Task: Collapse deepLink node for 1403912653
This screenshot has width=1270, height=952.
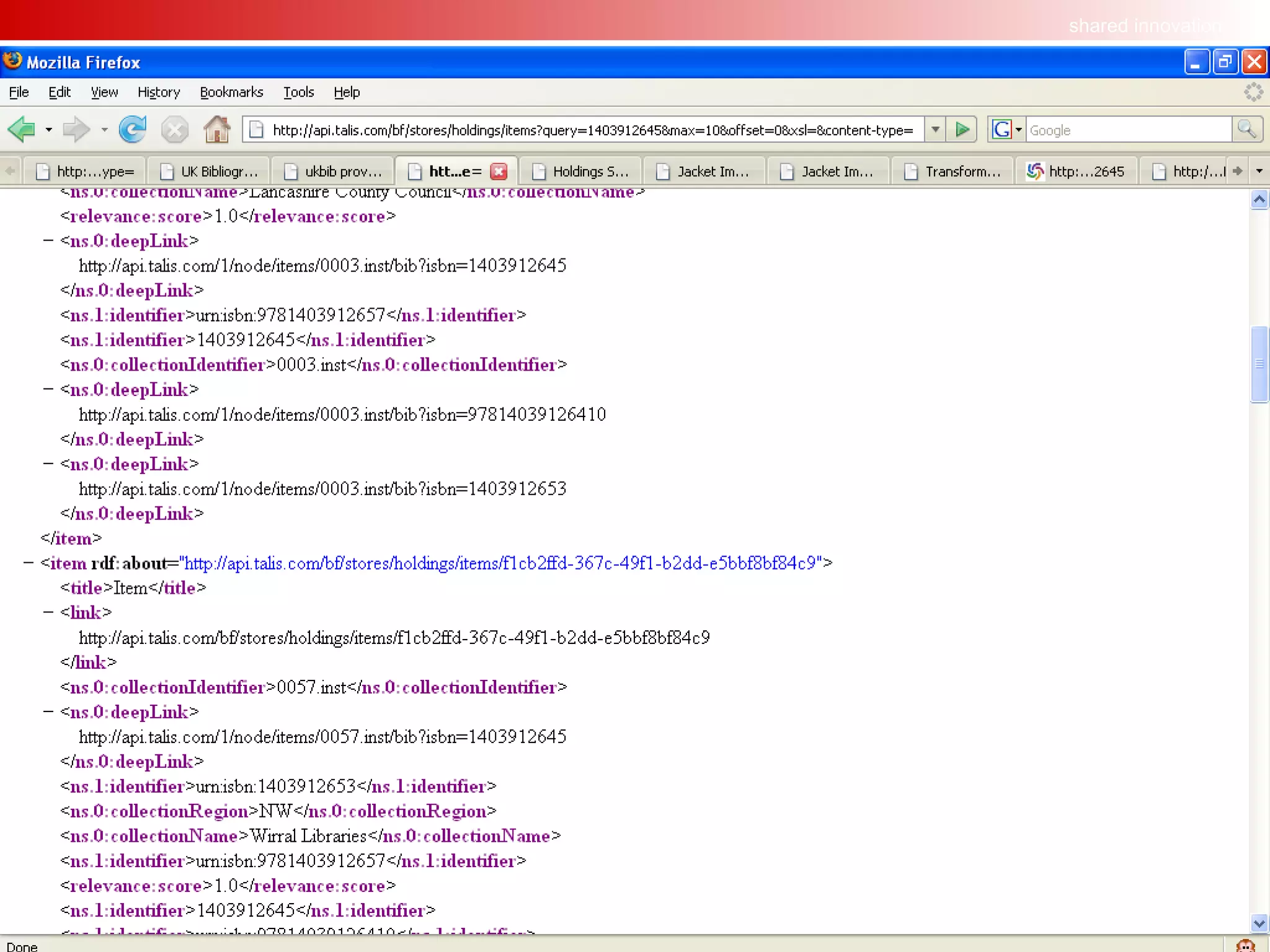Action: 48,464
